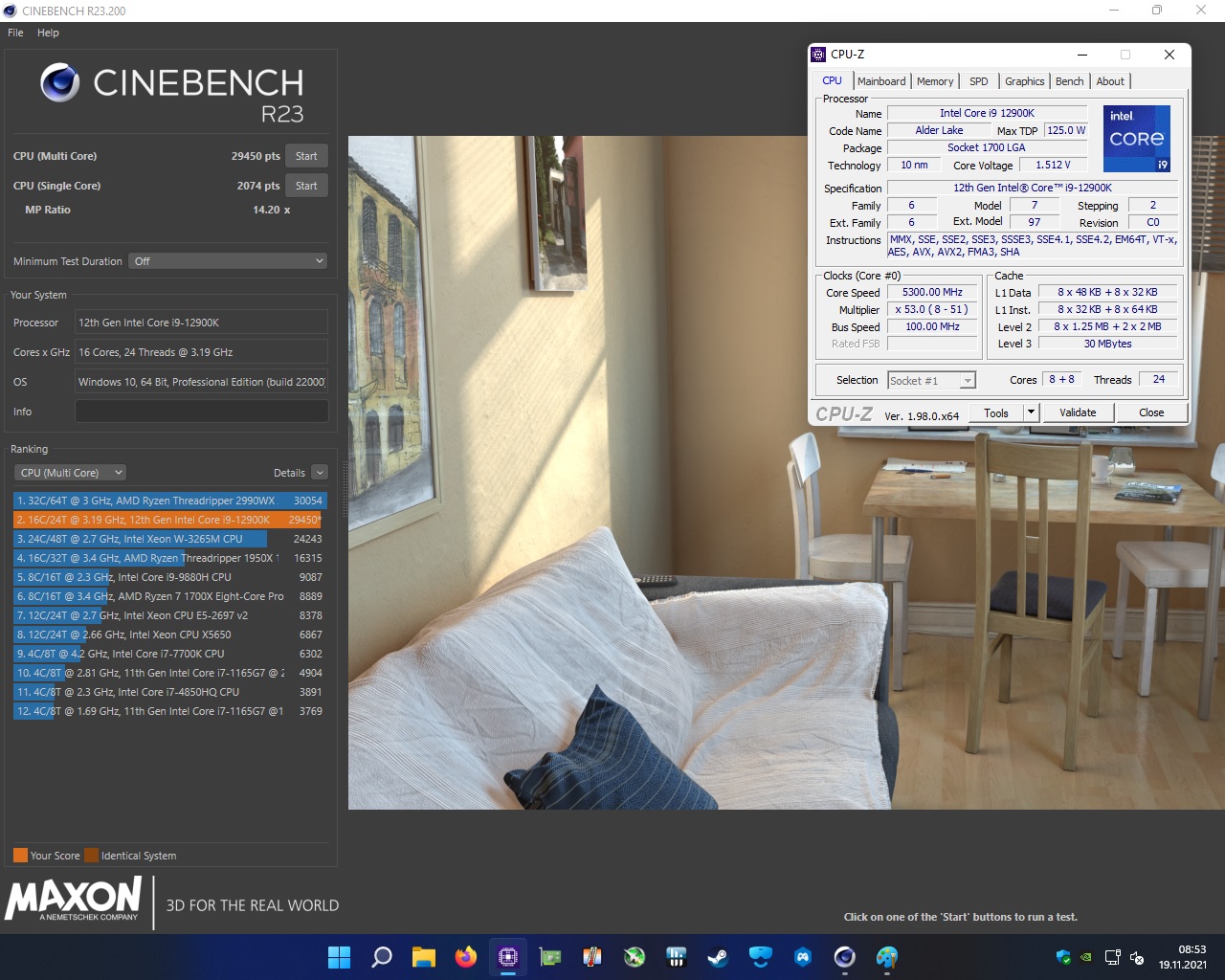Select ranking row Intel Core i7-7700K
1225x980 pixels.
coord(170,654)
